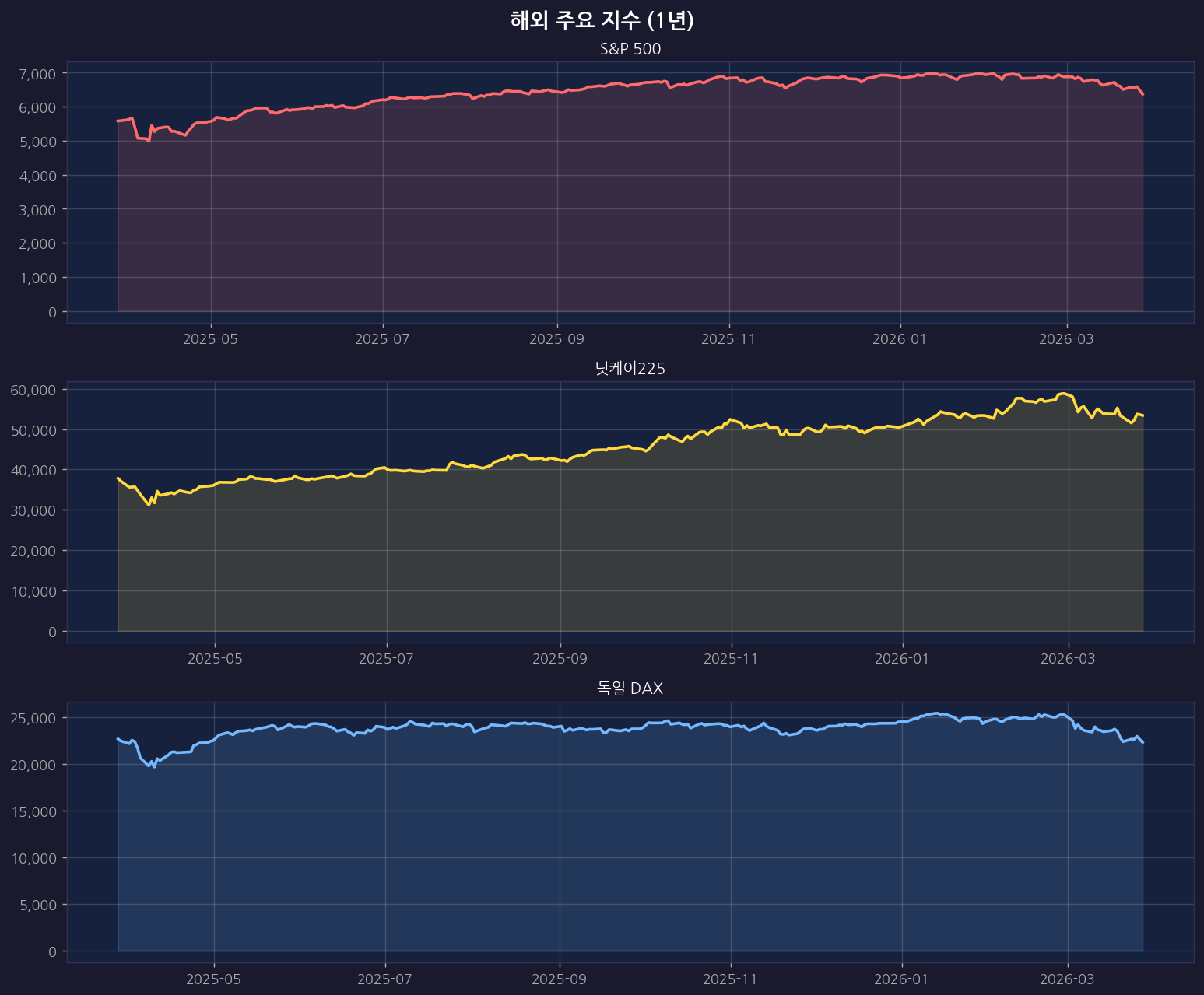Click the S&P 500 chart title

tap(630, 49)
